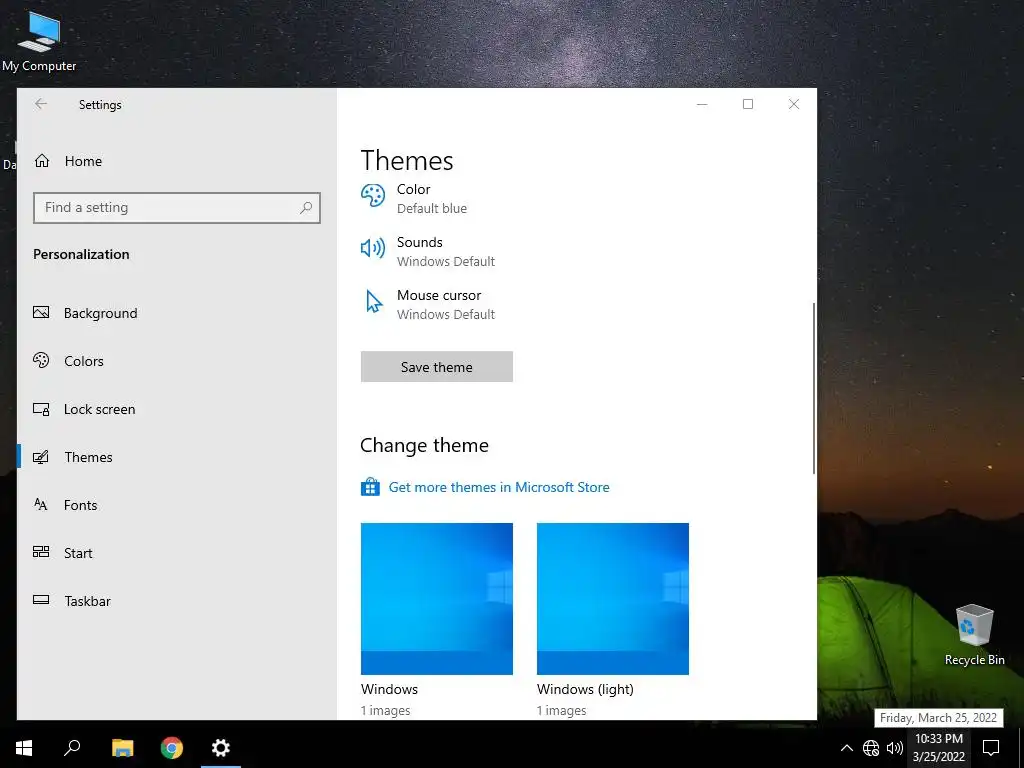Click the Lock screen icon
Image resolution: width=1024 pixels, height=768 pixels.
click(x=41, y=409)
